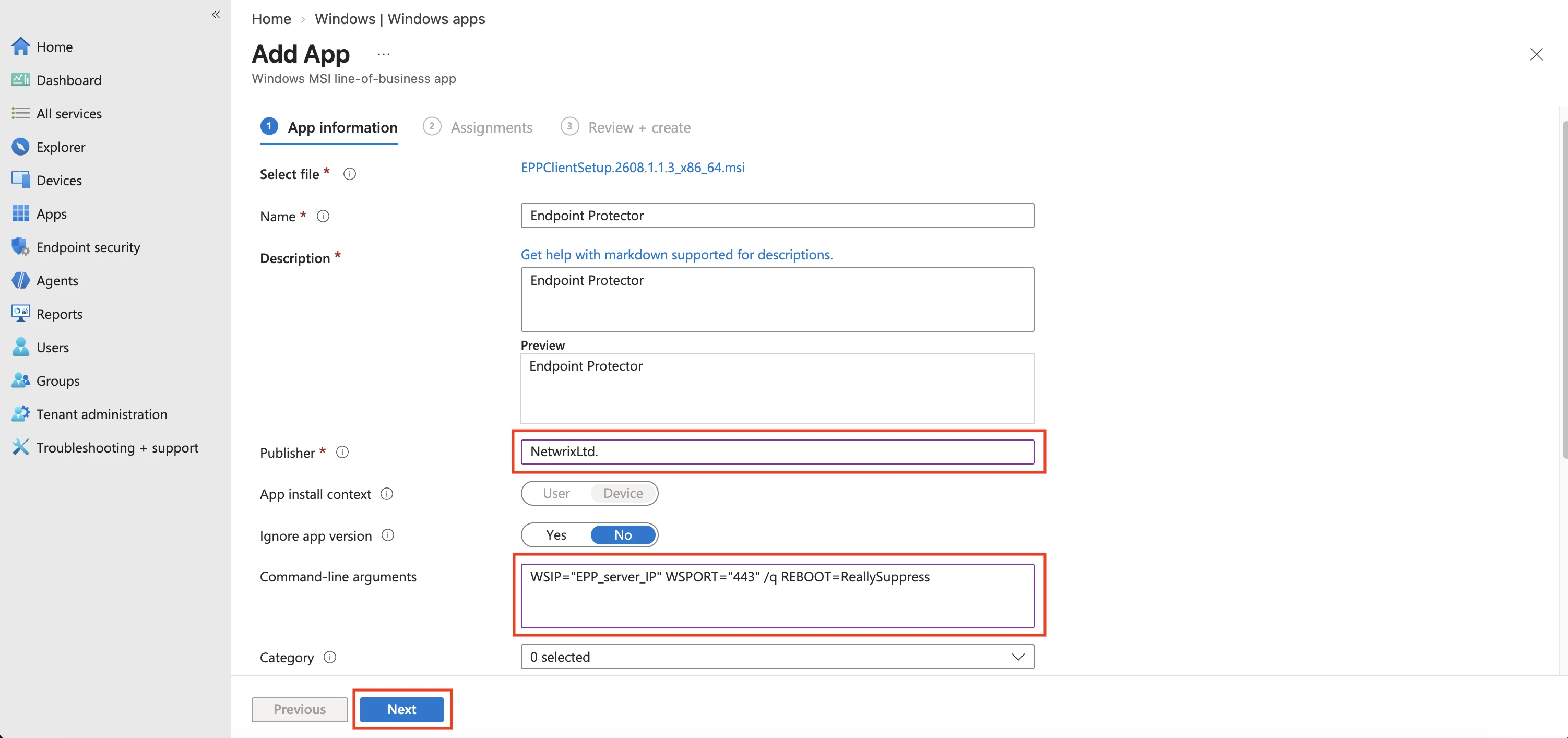
Task: Open Windows | Windows apps breadcrumb
Action: click(x=400, y=19)
